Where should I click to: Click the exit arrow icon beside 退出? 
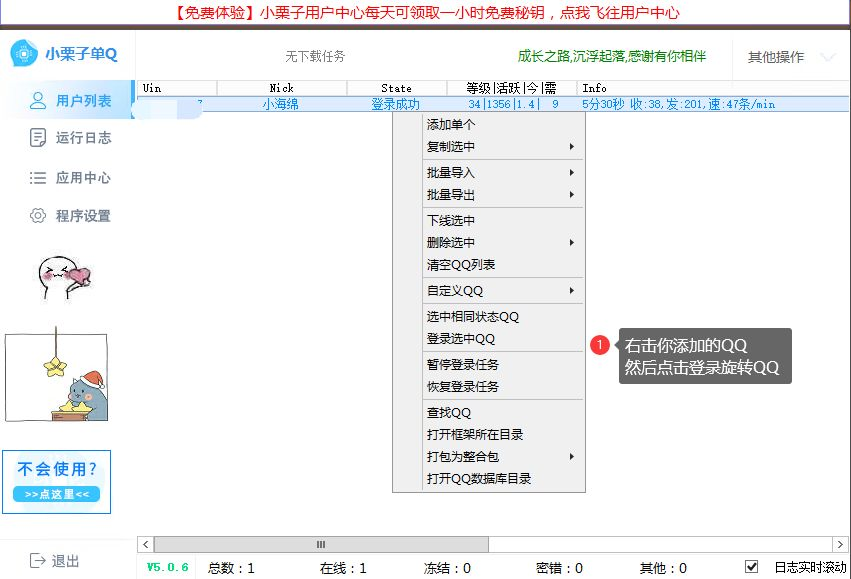pyautogui.click(x=37, y=561)
